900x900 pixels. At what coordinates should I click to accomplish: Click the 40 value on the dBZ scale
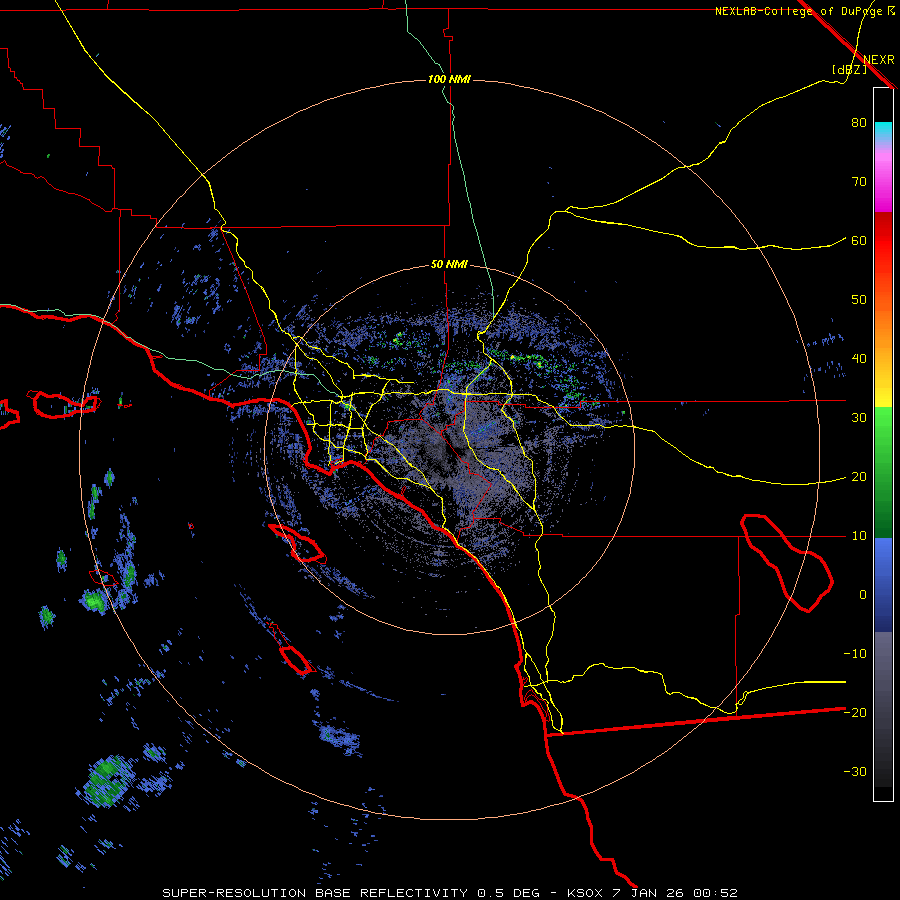[859, 359]
